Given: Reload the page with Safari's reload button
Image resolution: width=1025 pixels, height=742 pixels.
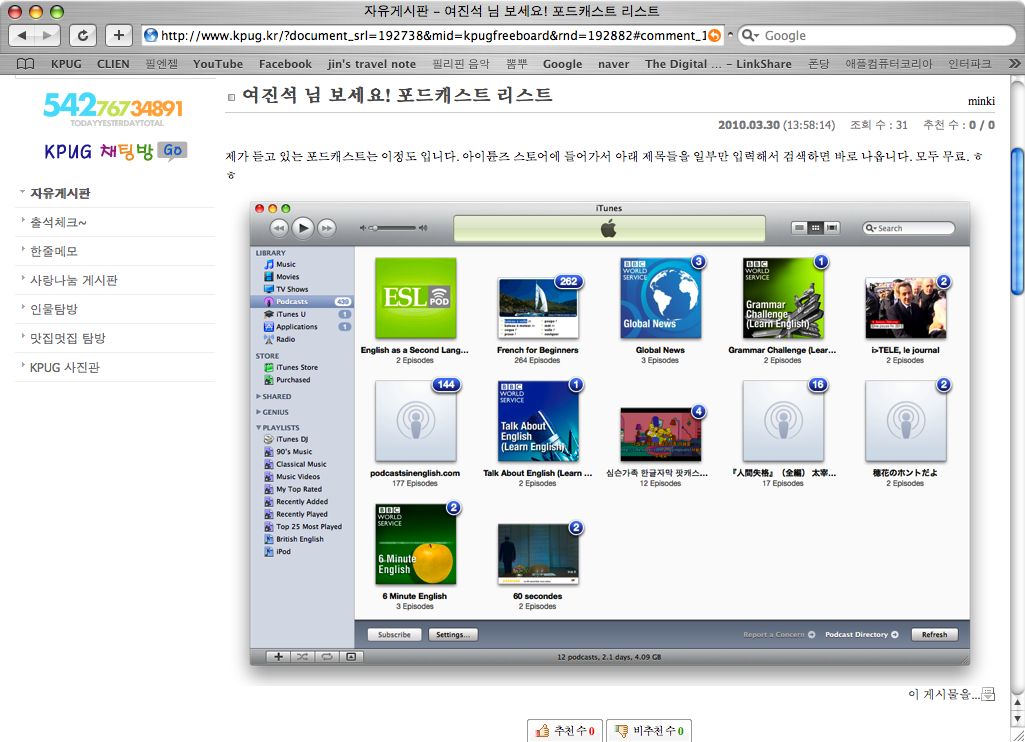Looking at the screenshot, I should coord(83,35).
